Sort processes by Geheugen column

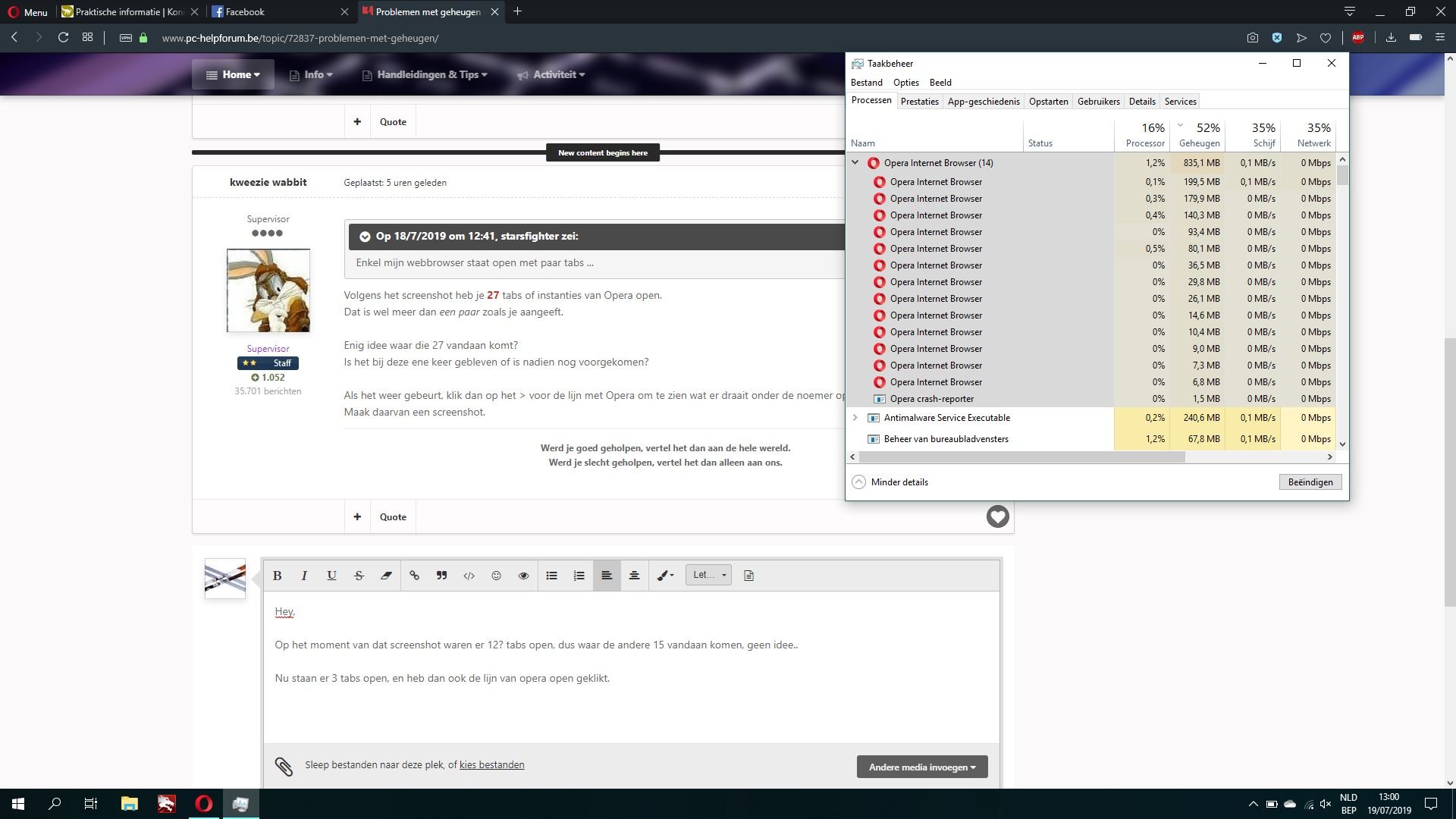pyautogui.click(x=1197, y=135)
